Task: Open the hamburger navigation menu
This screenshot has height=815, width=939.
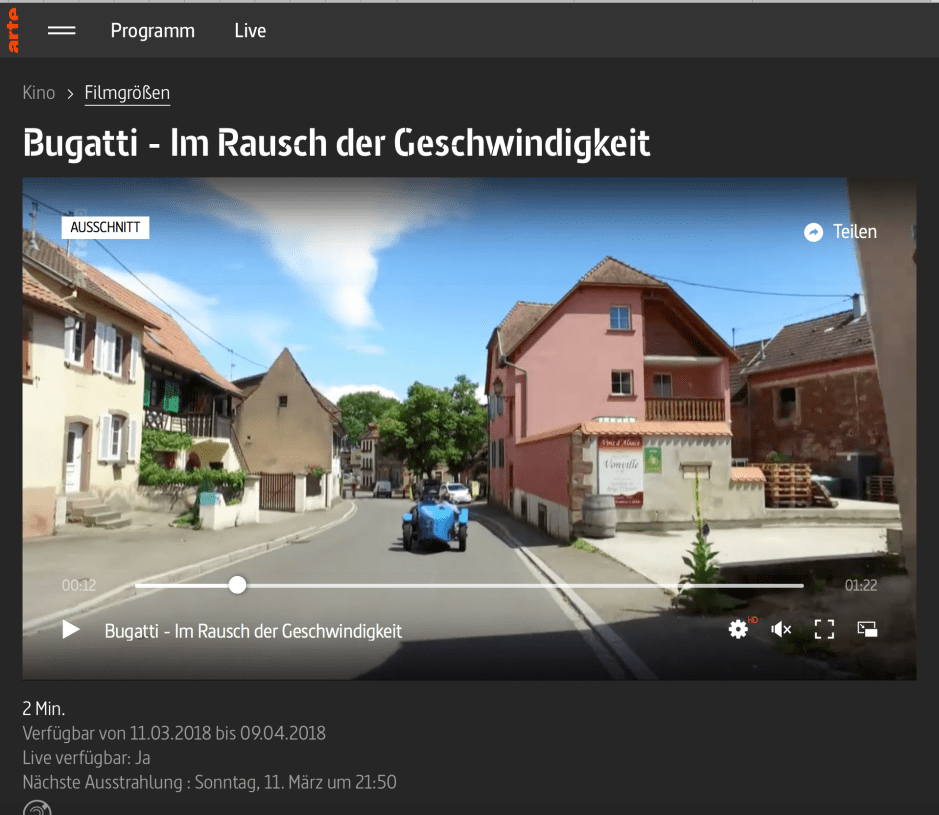Action: pos(61,30)
